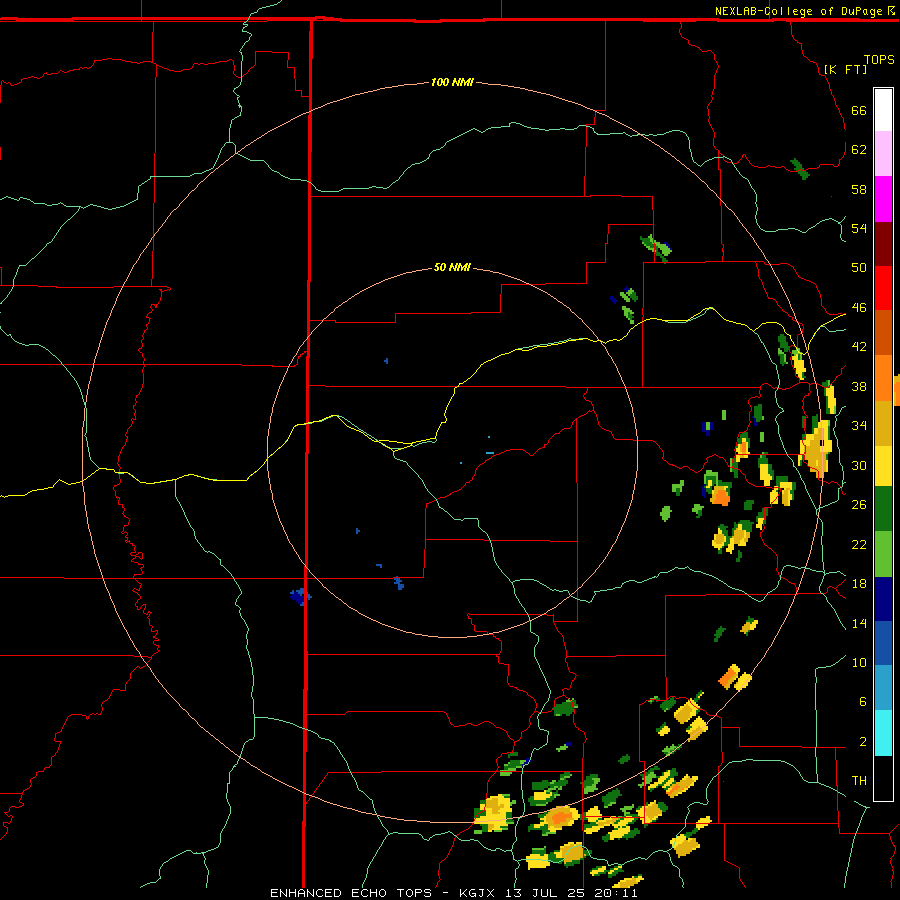
Task: Click the "42" legend value
Action: pyautogui.click(x=859, y=347)
